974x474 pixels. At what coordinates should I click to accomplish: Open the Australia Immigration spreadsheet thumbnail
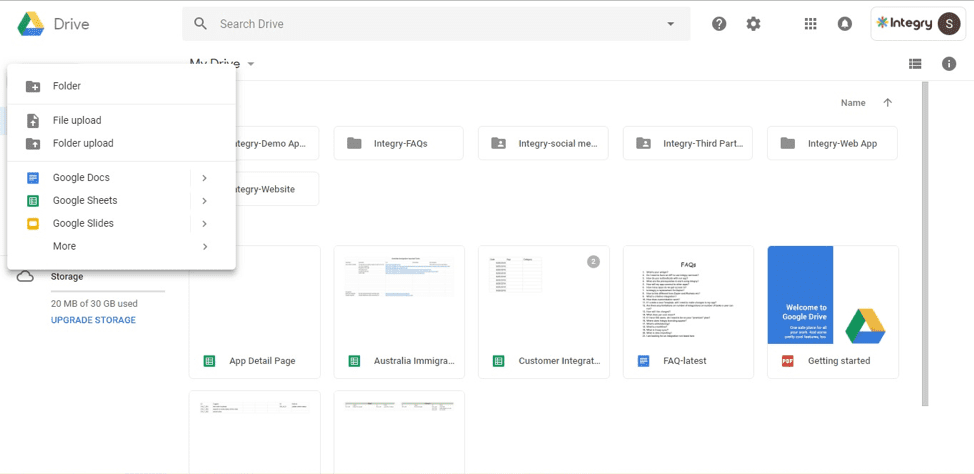tap(399, 295)
